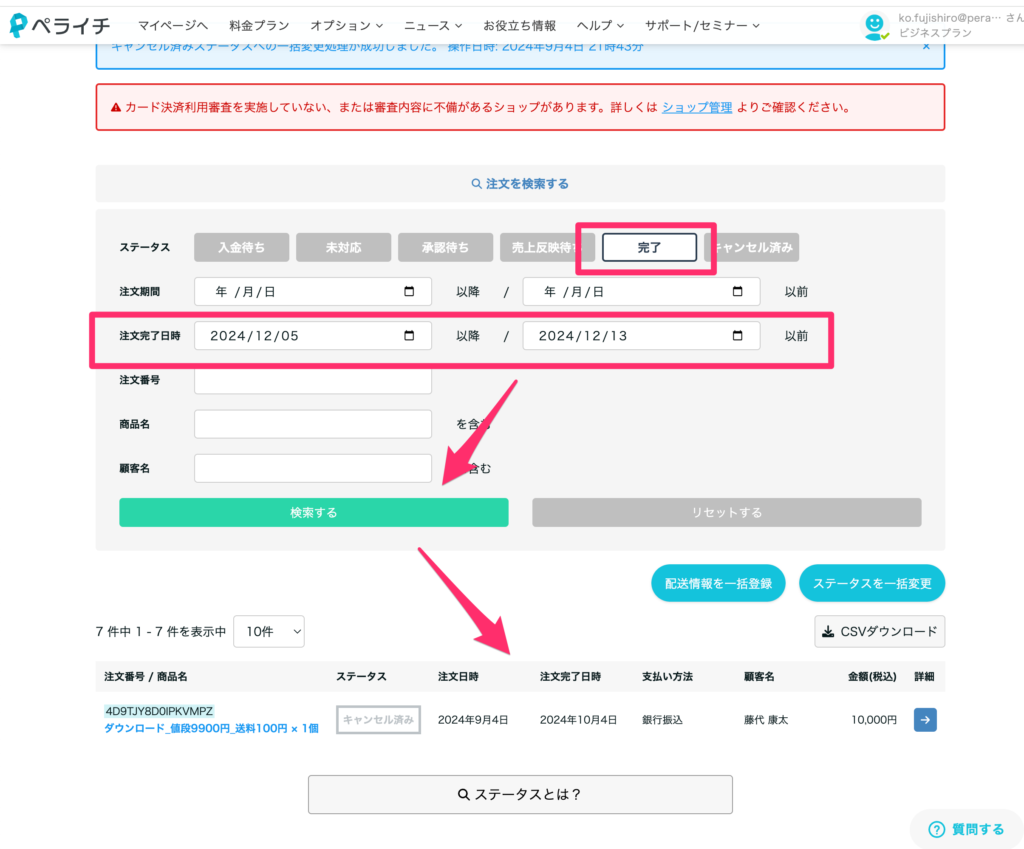1024x849 pixels.
Task: Open calendar picker for order completion end date
Action: click(x=738, y=336)
